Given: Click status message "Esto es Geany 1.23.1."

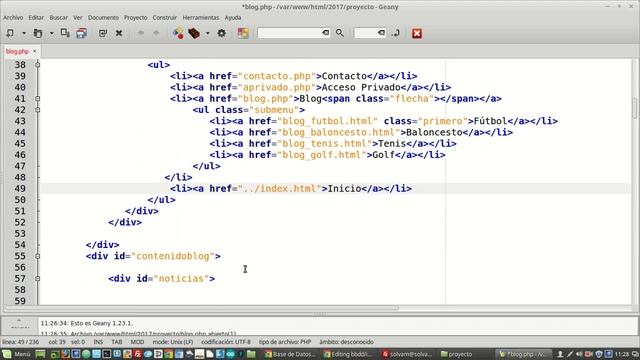Looking at the screenshot, I should pyautogui.click(x=102, y=323).
